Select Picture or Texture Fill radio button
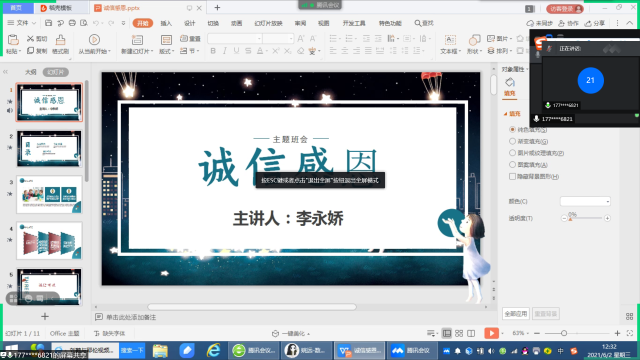This screenshot has height=360, width=640. tap(512, 153)
